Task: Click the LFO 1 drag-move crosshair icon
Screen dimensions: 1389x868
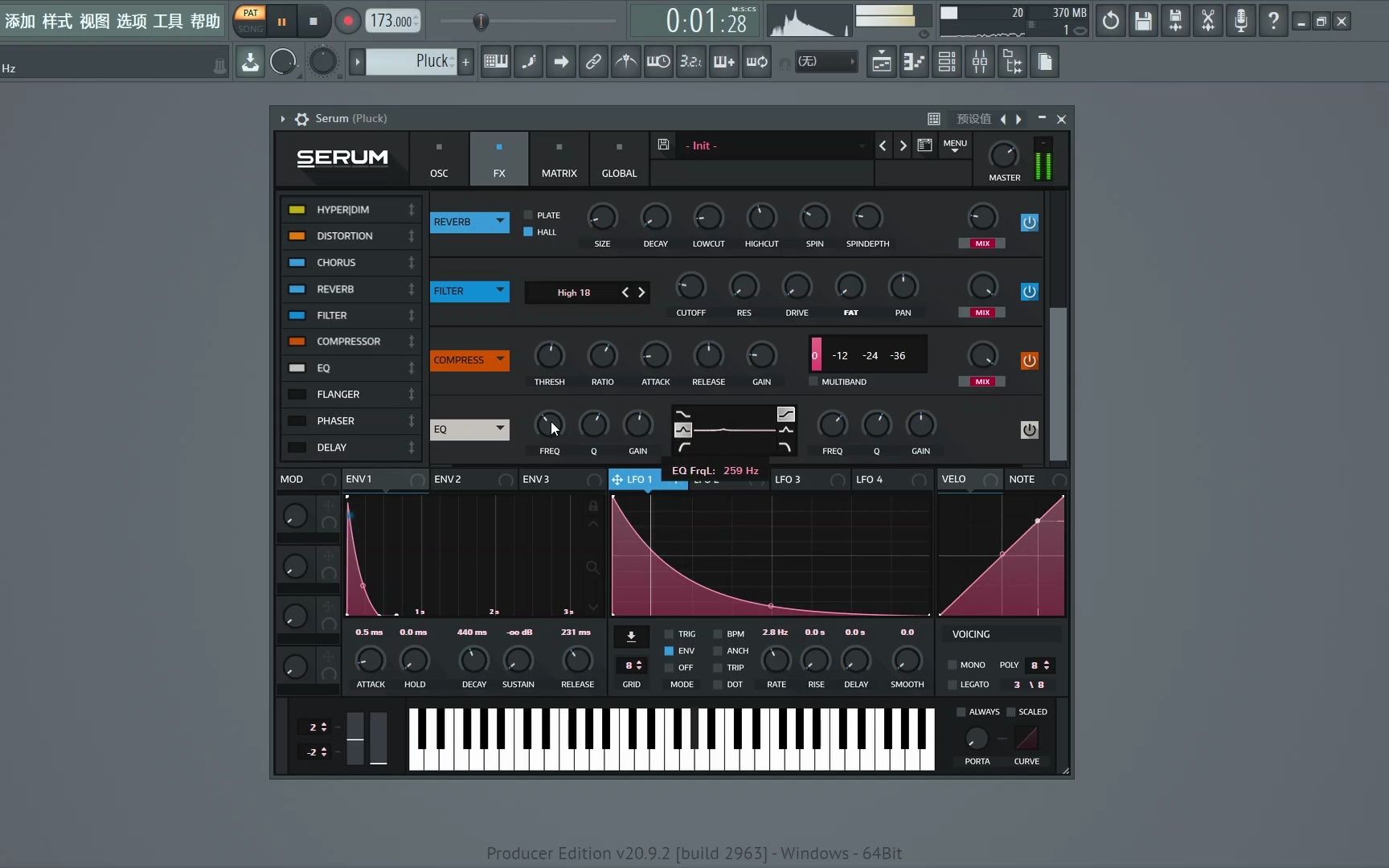Action: (617, 480)
